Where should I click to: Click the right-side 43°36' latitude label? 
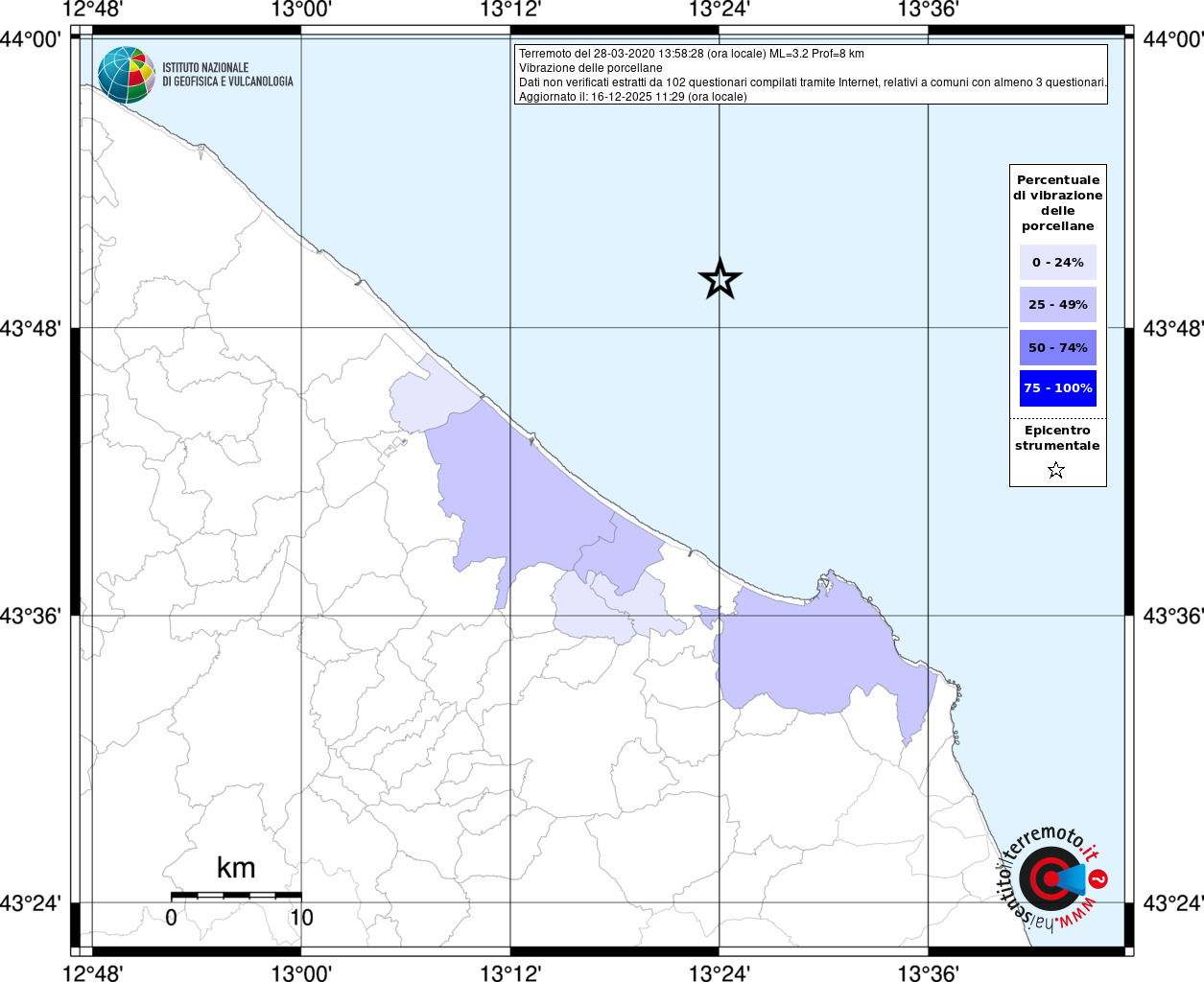pos(1172,616)
